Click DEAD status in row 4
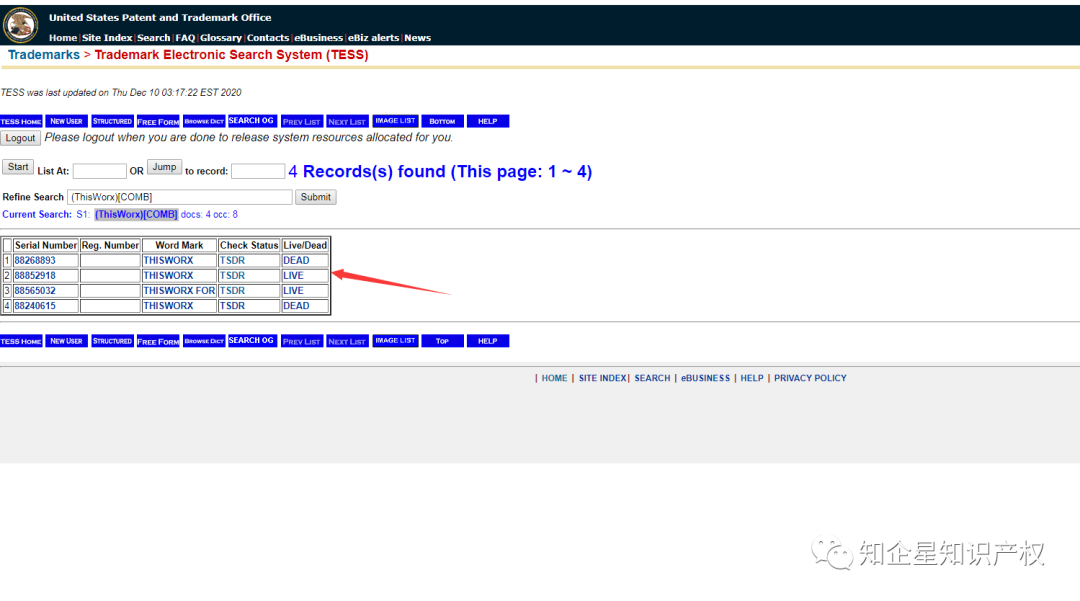The height and width of the screenshot is (601, 1080). point(296,306)
